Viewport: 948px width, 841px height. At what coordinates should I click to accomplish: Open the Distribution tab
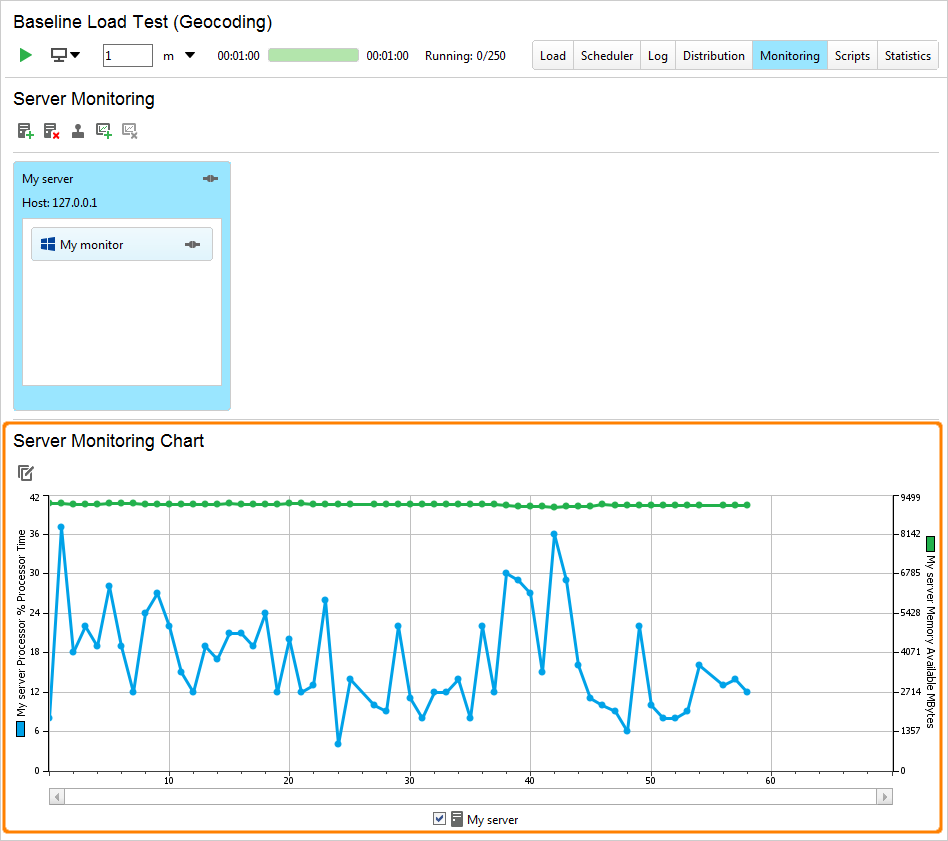coord(713,55)
